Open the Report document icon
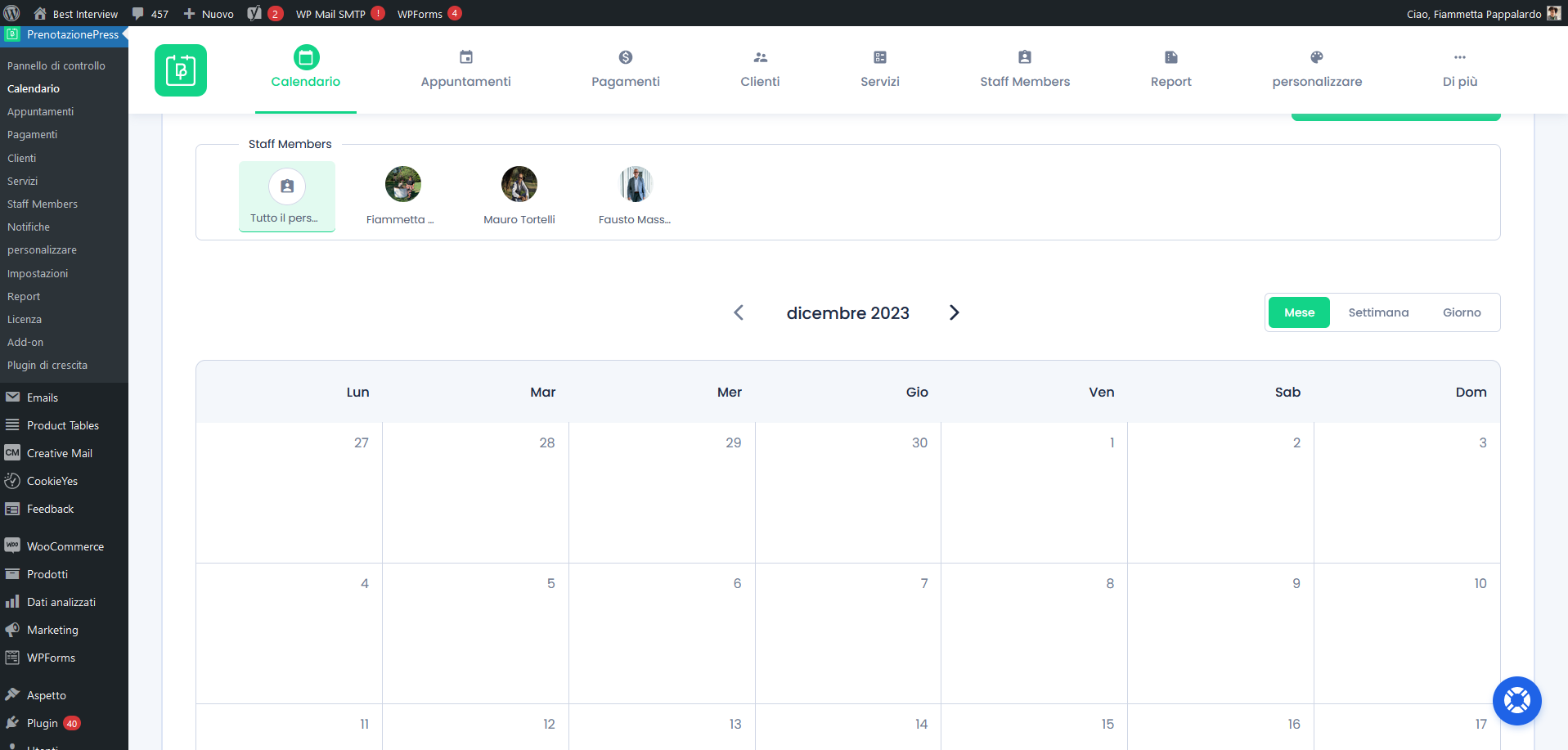 (x=1170, y=57)
